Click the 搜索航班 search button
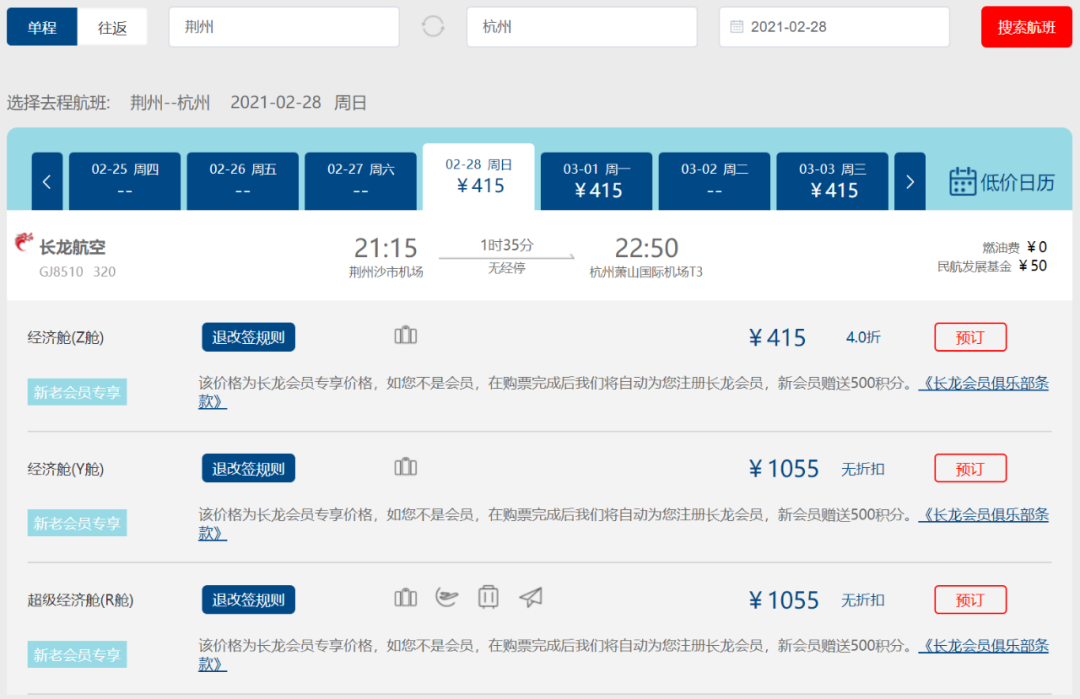The image size is (1080, 699). [x=1026, y=27]
